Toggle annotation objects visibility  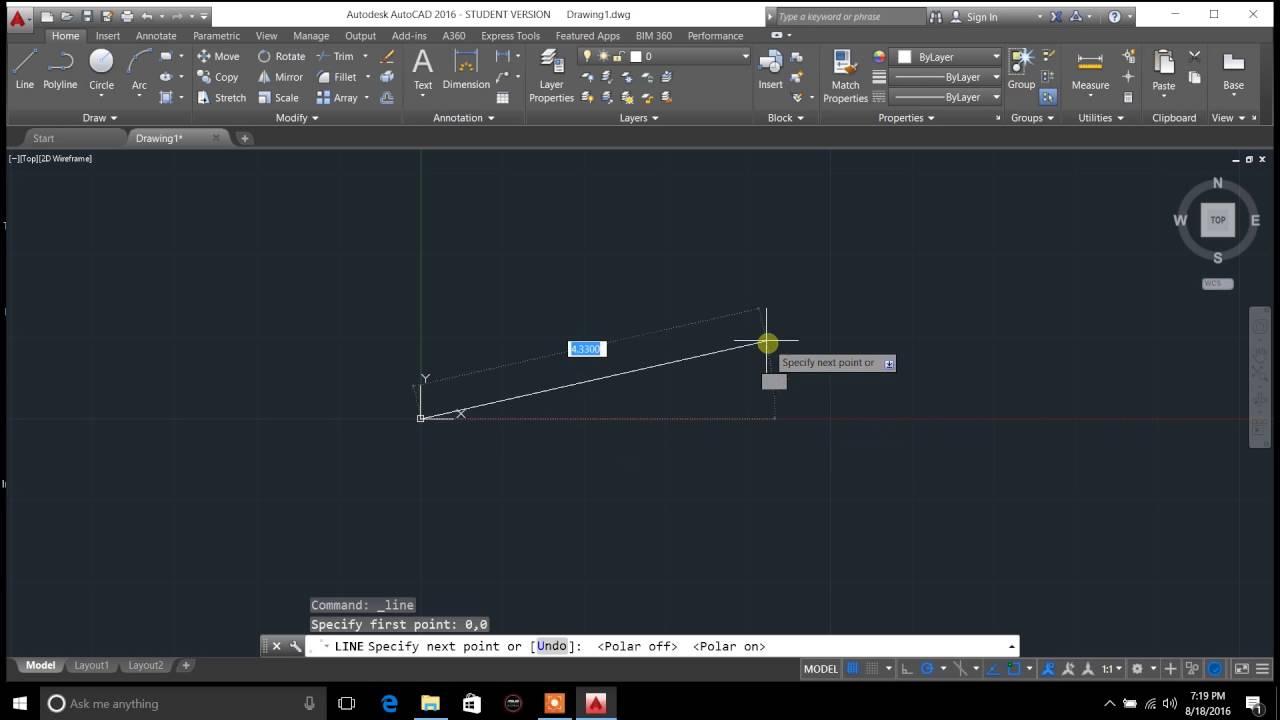(x=1049, y=669)
